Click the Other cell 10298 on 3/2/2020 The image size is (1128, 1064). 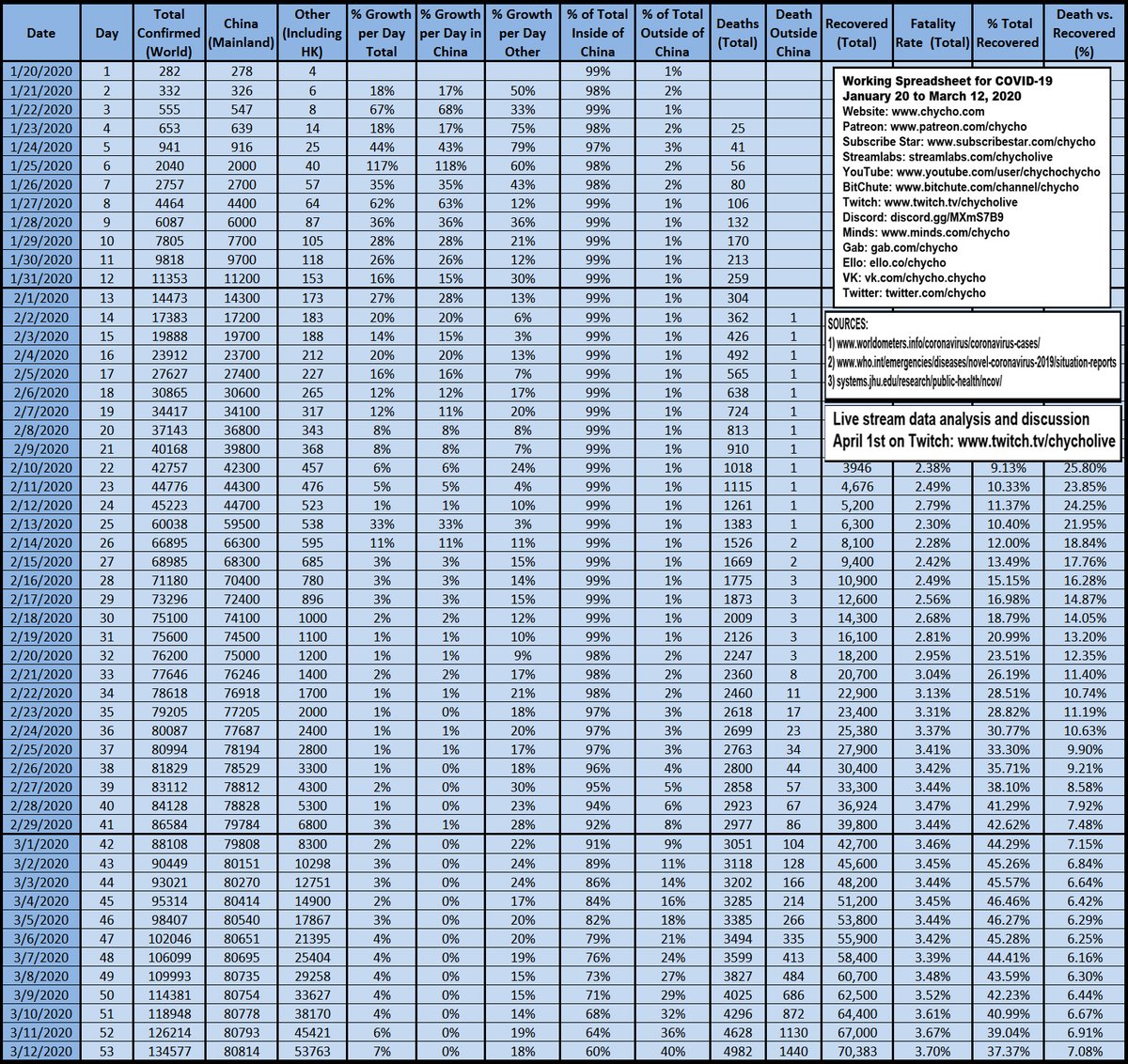pyautogui.click(x=312, y=863)
